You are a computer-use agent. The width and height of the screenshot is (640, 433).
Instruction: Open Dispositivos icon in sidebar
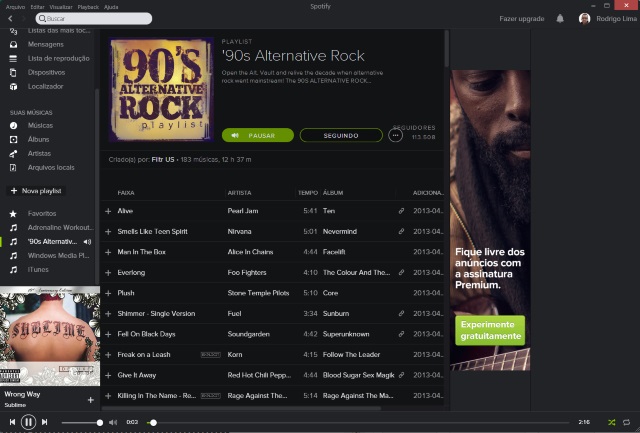[13, 72]
